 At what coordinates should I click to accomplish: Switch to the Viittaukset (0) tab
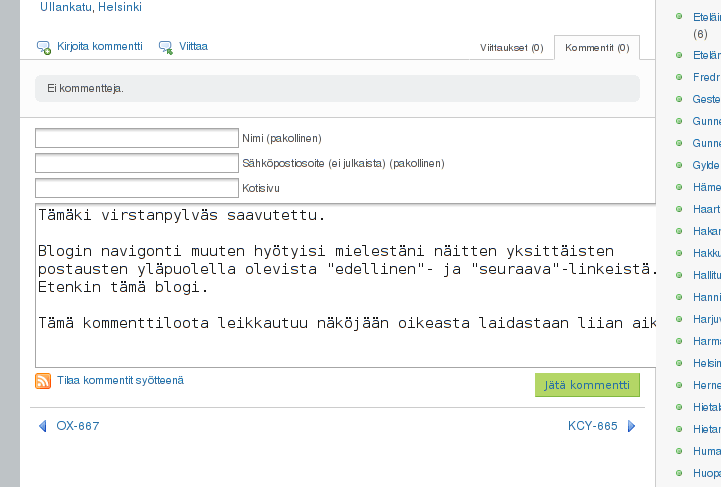click(512, 48)
